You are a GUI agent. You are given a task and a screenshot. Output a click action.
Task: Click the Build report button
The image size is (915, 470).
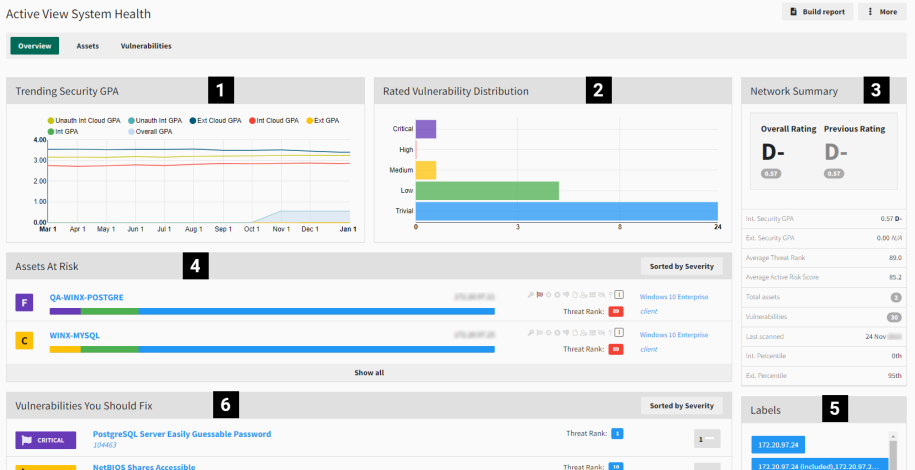pos(816,12)
